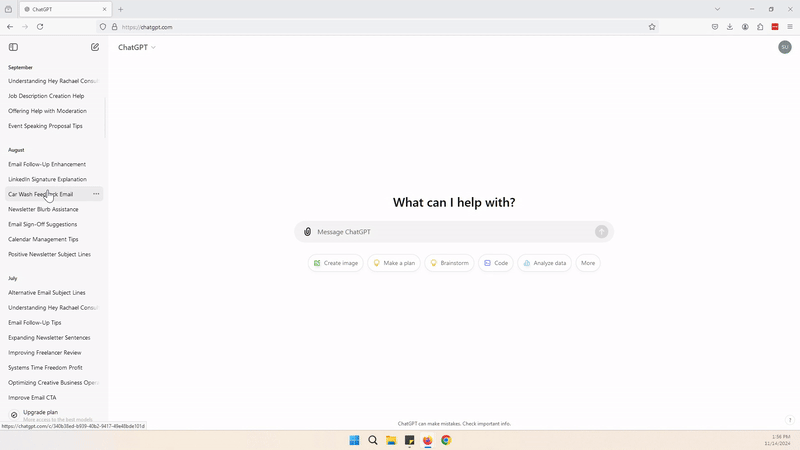800x450 pixels.
Task: Go back with browser back arrow
Action: point(10,27)
